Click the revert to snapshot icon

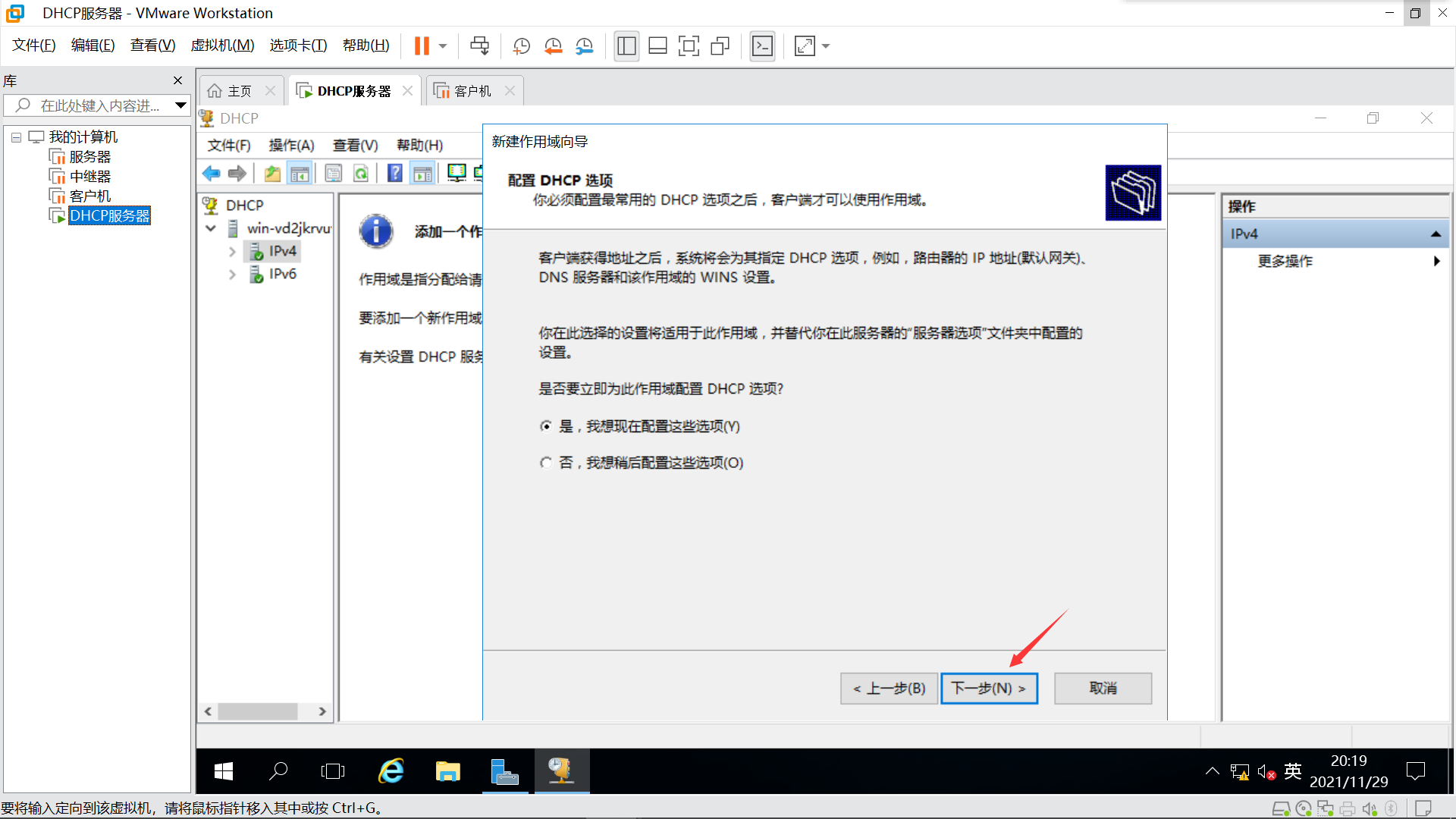coord(553,46)
